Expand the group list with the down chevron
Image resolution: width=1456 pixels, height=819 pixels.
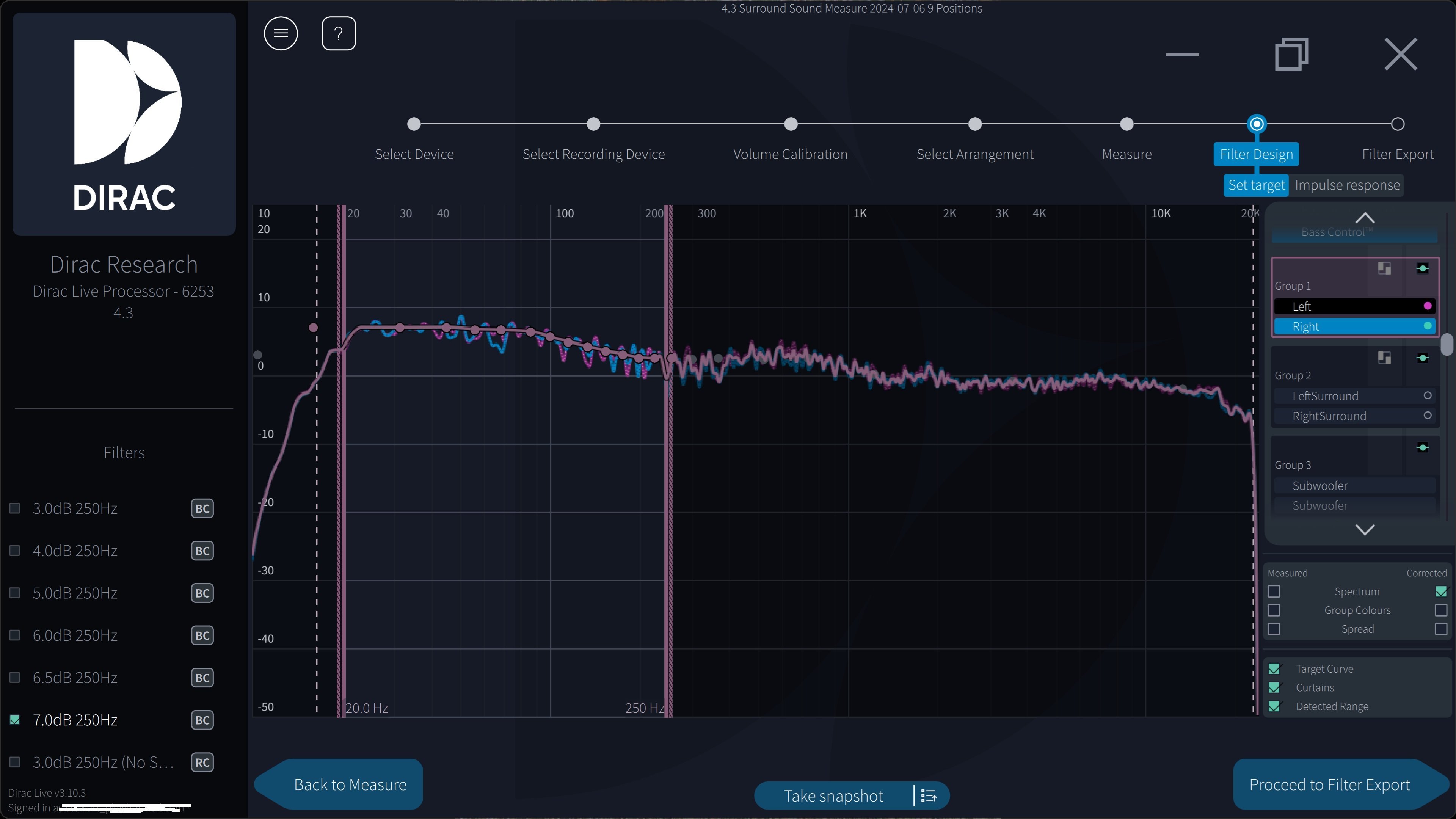click(1365, 530)
